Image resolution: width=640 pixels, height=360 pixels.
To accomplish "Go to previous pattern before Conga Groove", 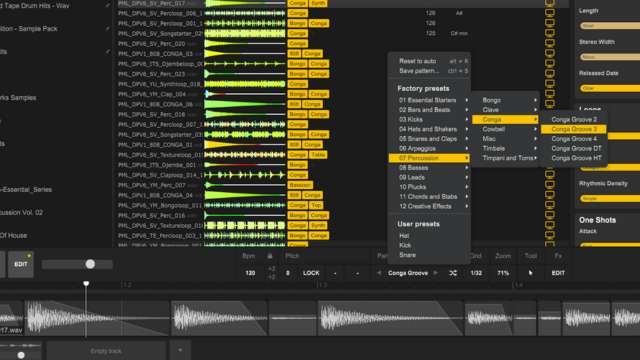I will click(x=379, y=273).
